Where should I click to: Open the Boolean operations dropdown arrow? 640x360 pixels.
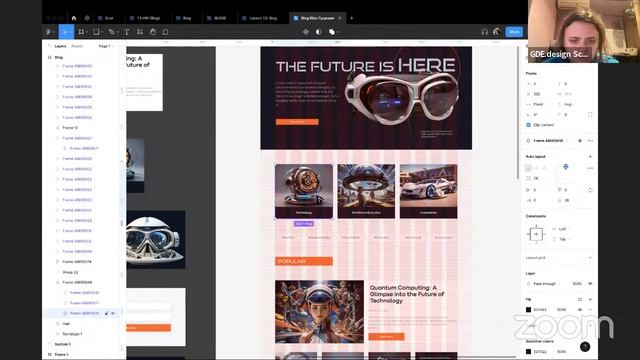pyautogui.click(x=338, y=32)
